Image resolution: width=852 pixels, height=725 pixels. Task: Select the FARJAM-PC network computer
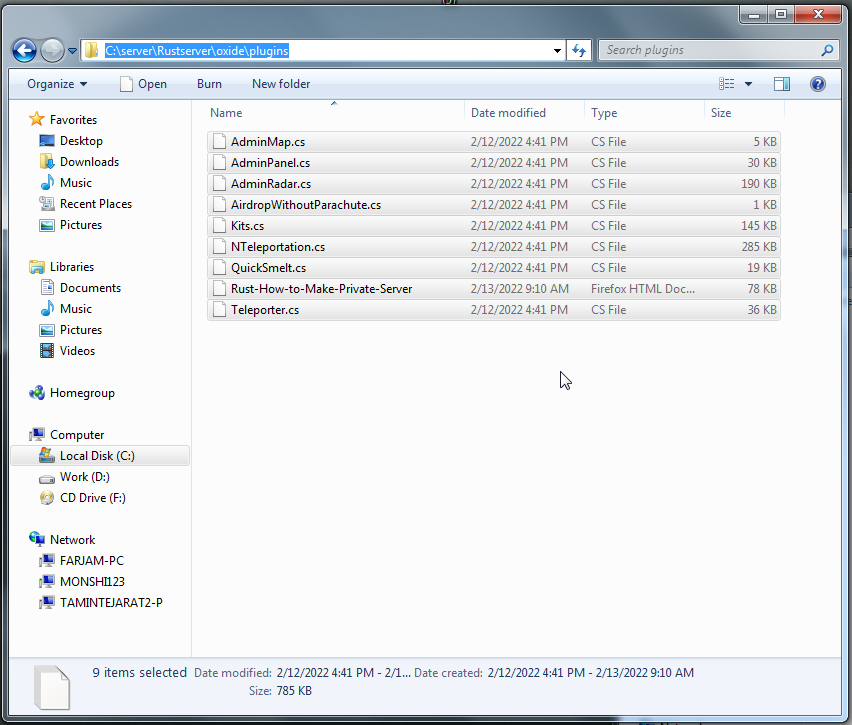91,561
